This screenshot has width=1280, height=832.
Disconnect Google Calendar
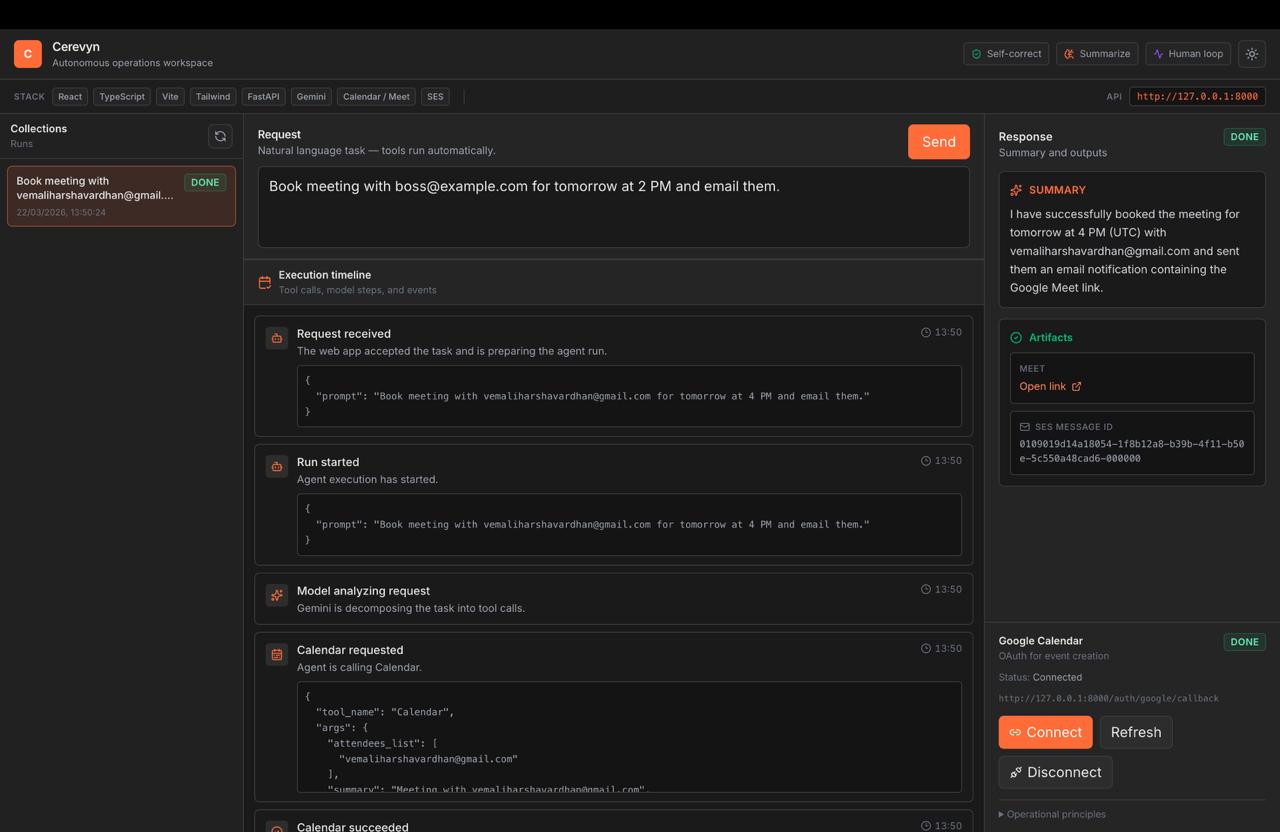tap(1055, 772)
